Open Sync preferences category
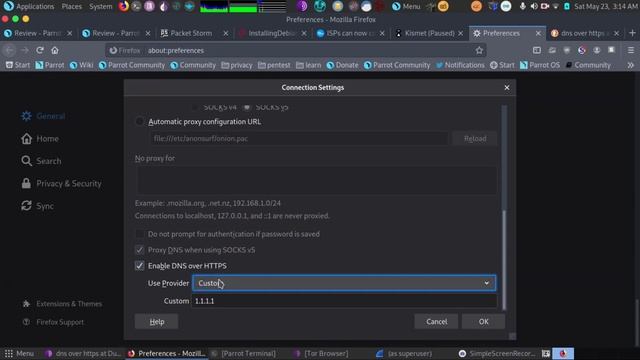This screenshot has width=640, height=360. click(37, 206)
